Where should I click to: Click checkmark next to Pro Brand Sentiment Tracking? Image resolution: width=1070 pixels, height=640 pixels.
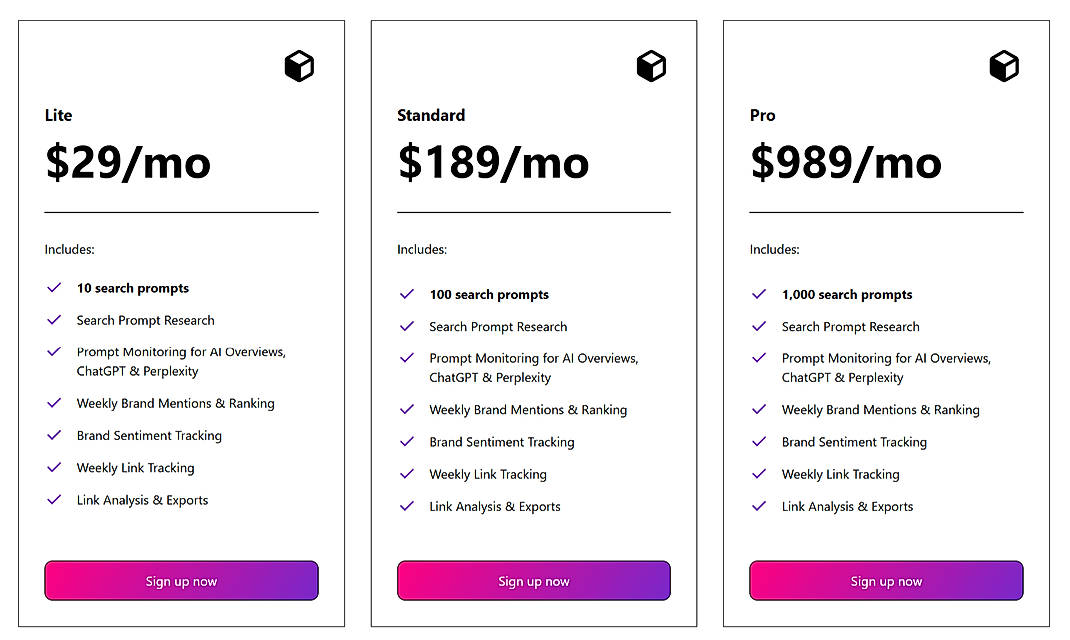759,442
